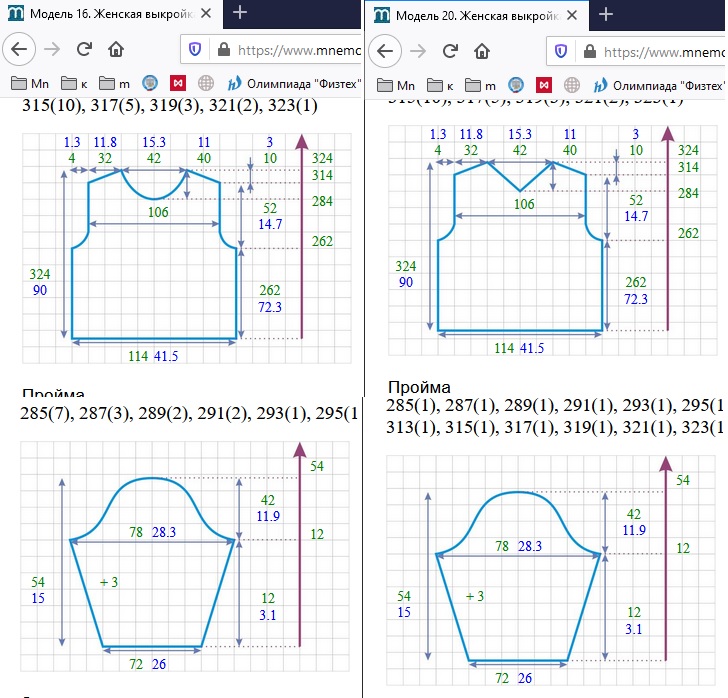Click the Back arrow in the Модель 16 window

[x=21, y=49]
